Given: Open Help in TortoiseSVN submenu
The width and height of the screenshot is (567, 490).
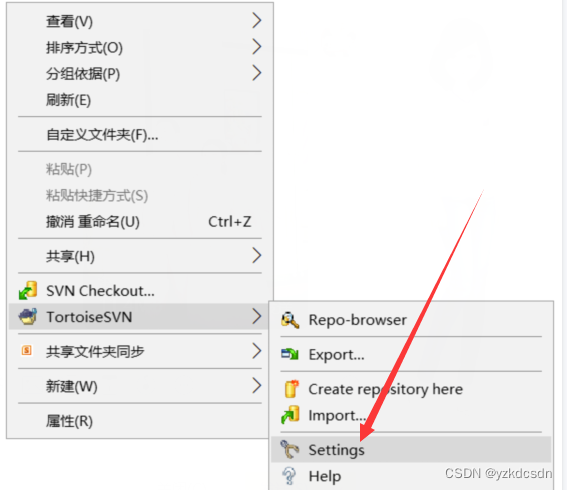Looking at the screenshot, I should (x=411, y=476).
